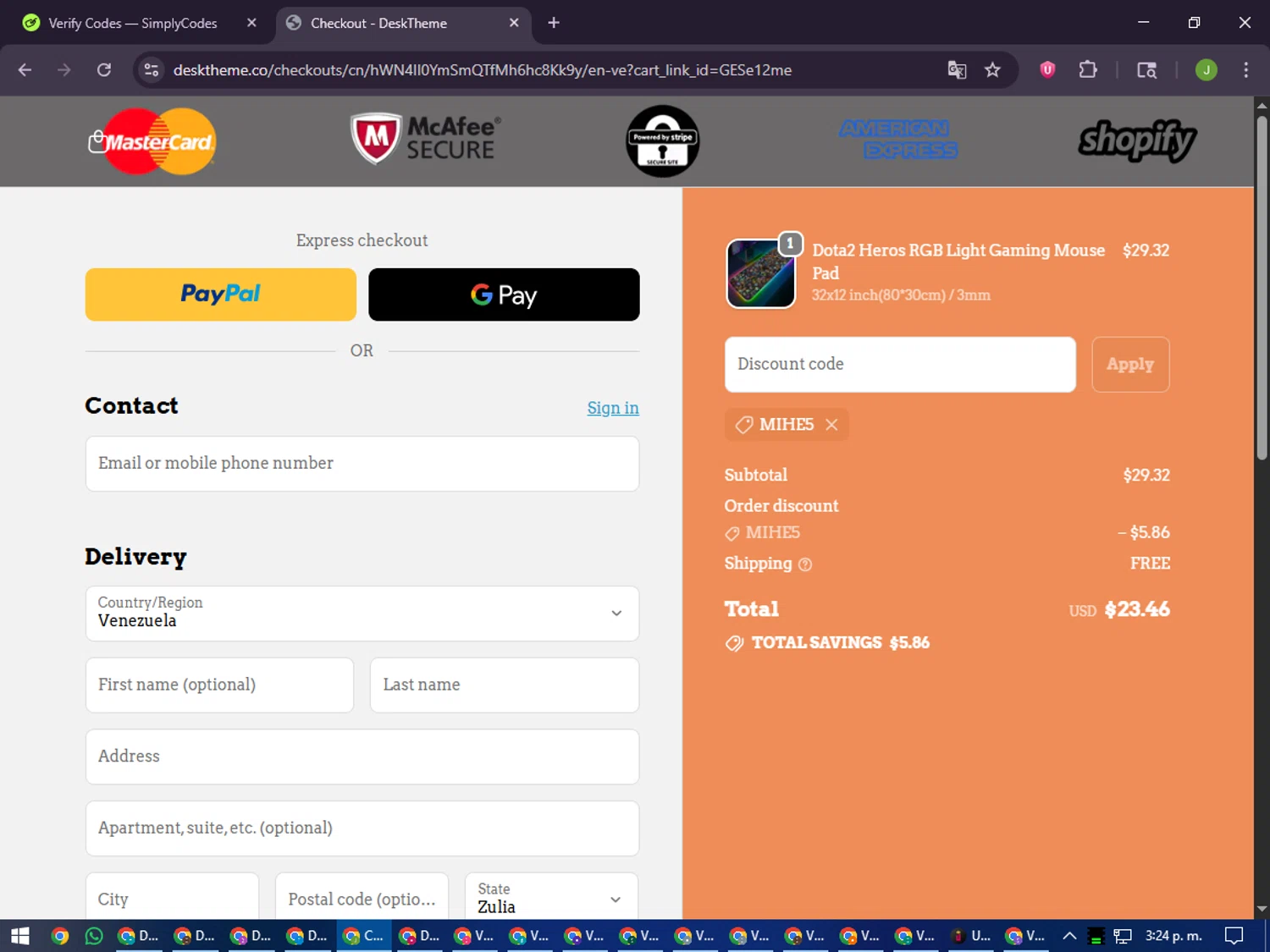Click the page scrollbar thumb
Screen dimensions: 1270x952
coord(1262,288)
